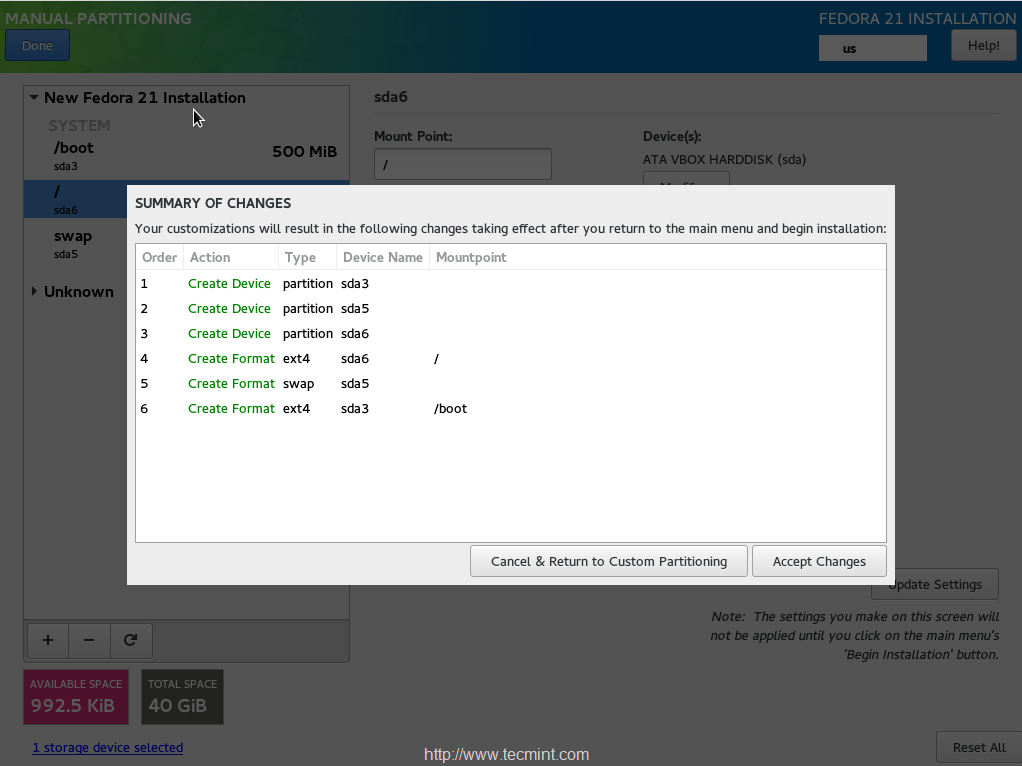Viewport: 1022px width, 766px height.
Task: Click the Done button
Action: click(x=37, y=46)
